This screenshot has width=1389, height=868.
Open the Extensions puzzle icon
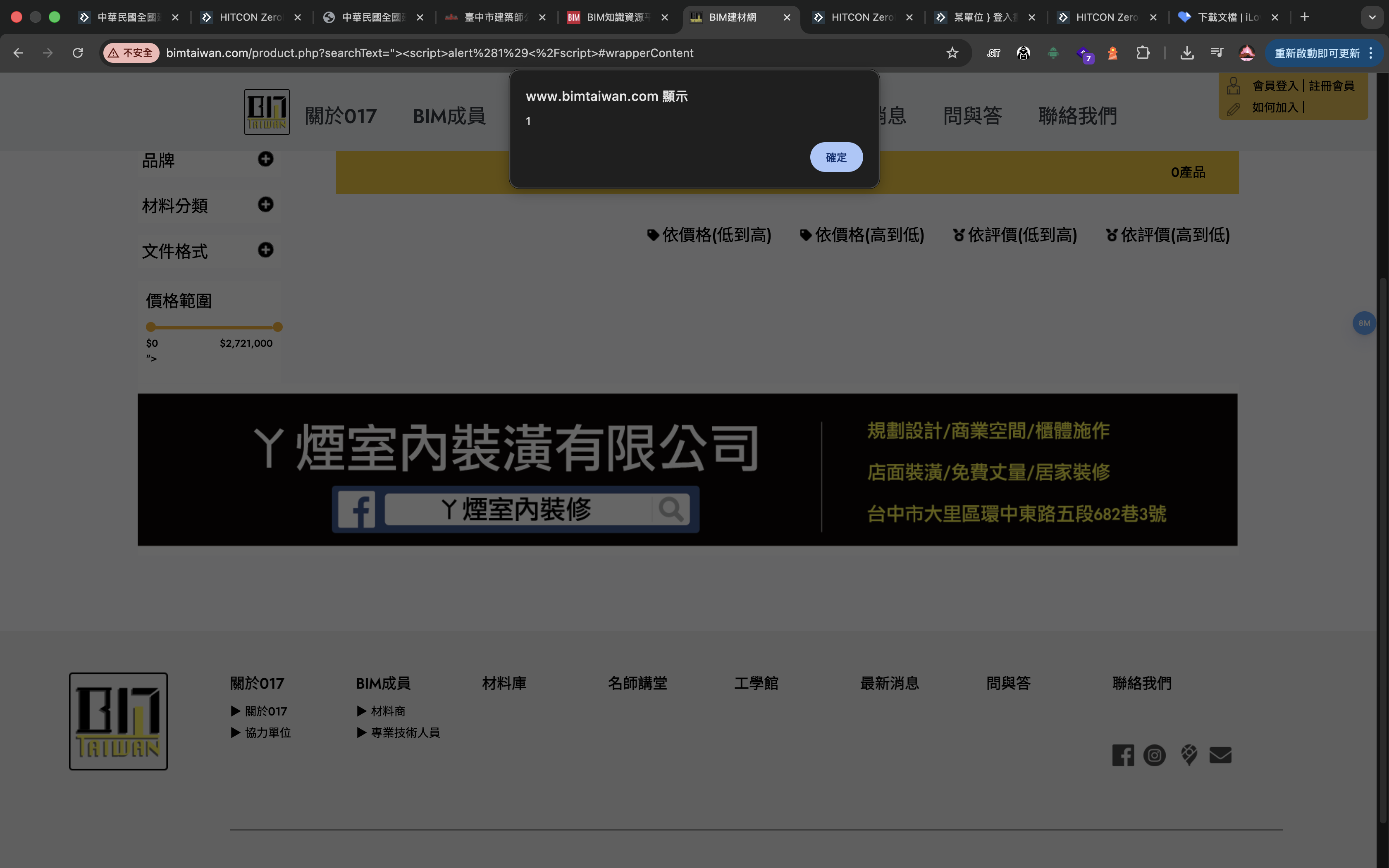click(1143, 53)
